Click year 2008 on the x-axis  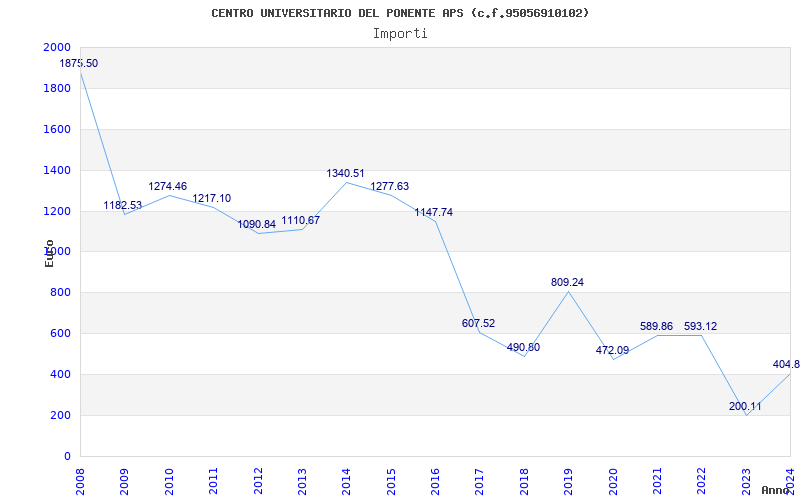pos(80,481)
